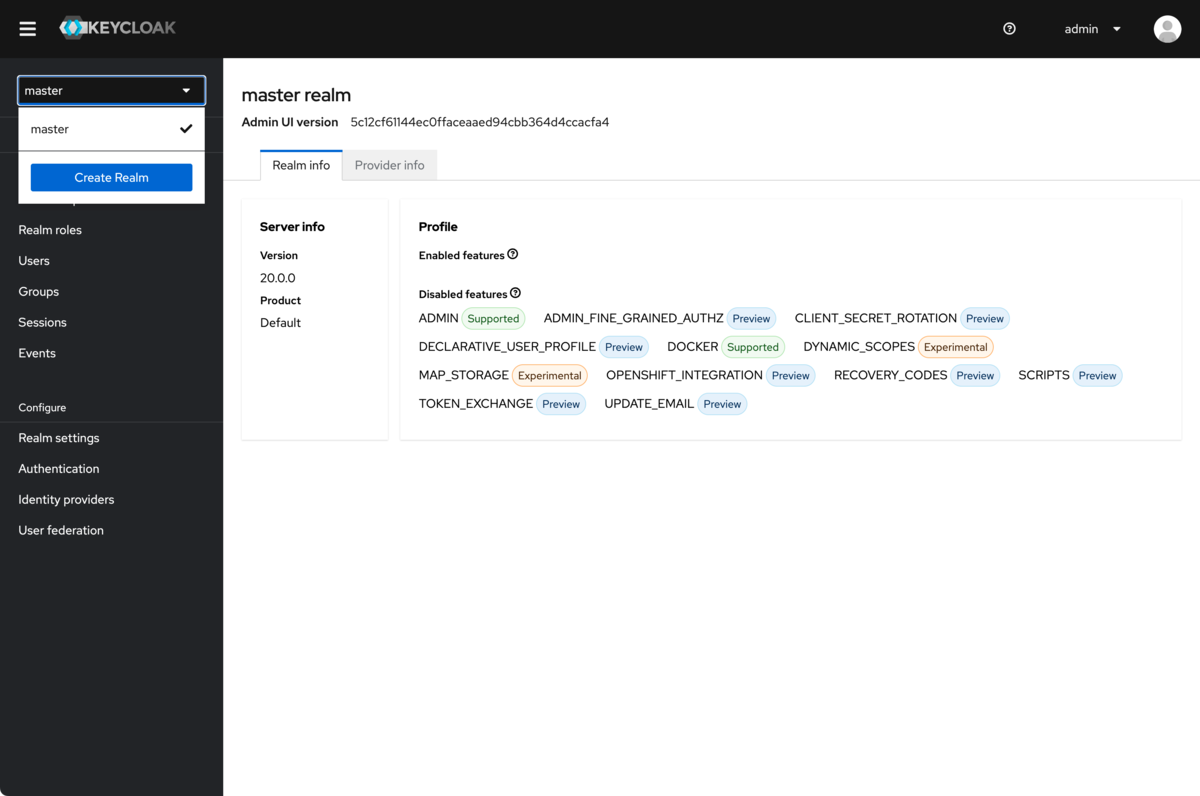
Task: Click the checkmark beside master realm
Action: click(x=186, y=129)
